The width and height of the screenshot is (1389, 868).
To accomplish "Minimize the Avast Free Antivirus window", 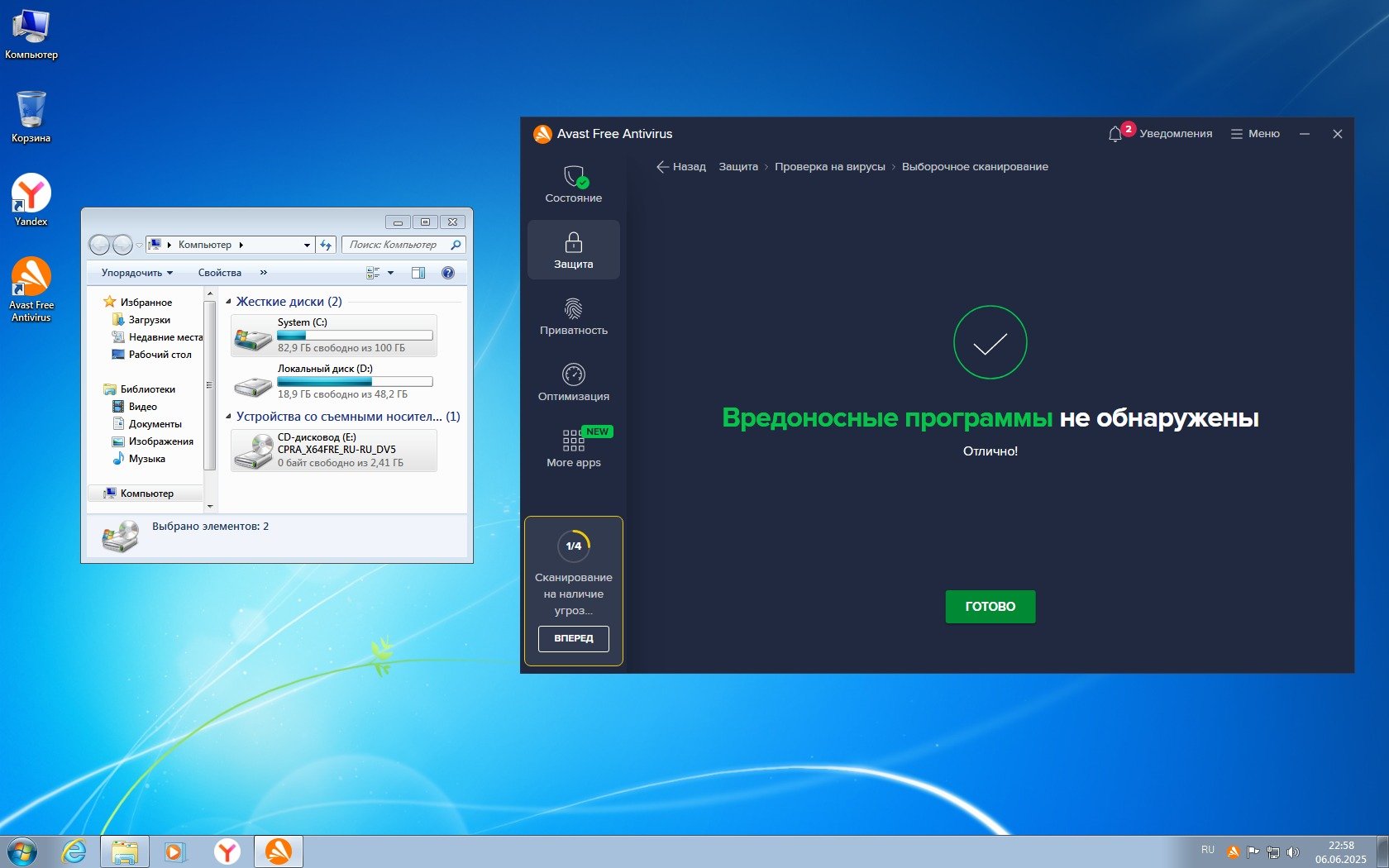I will point(1305,134).
